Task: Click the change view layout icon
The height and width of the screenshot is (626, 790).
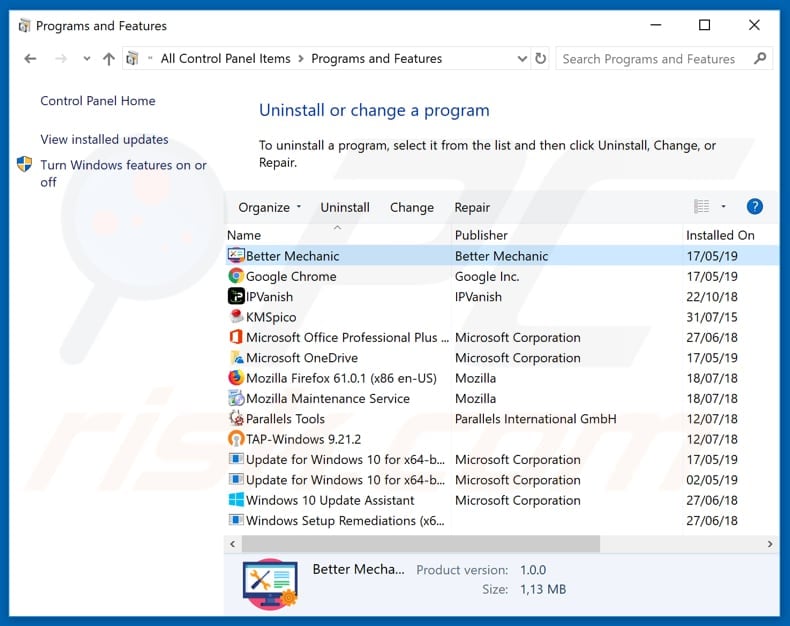Action: click(701, 206)
